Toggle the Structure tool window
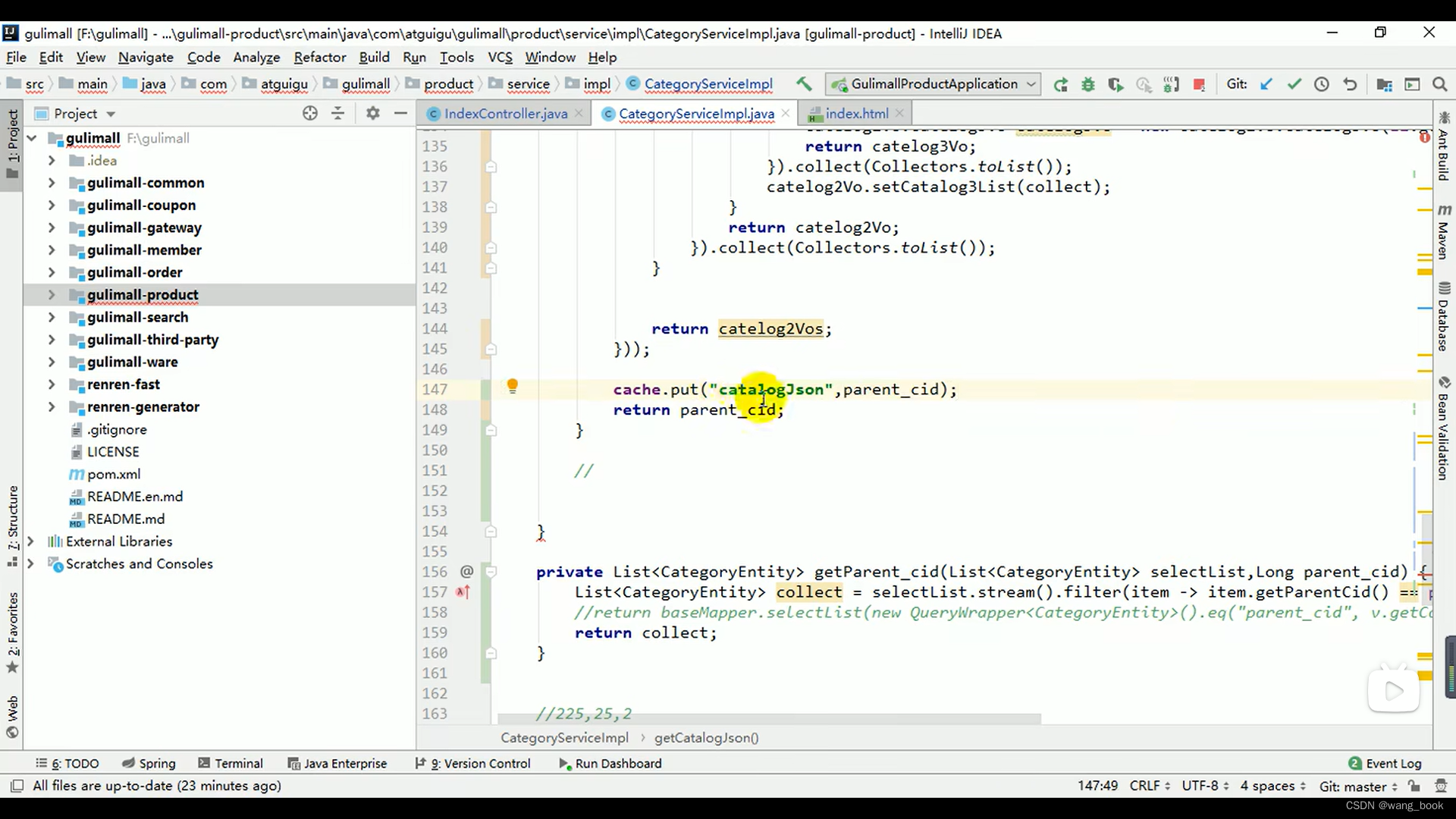 click(x=12, y=526)
